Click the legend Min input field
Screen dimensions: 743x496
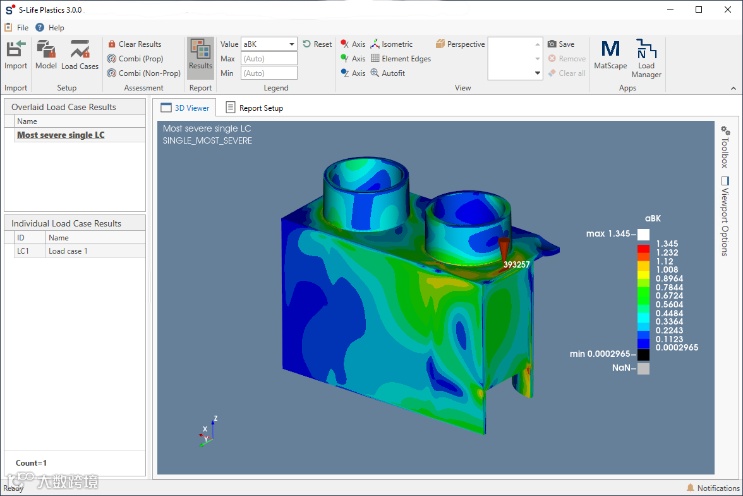pyautogui.click(x=269, y=73)
